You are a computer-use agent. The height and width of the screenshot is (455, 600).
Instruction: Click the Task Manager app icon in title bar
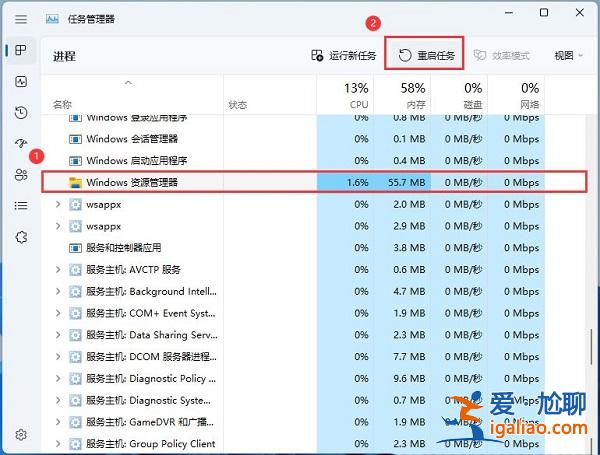point(52,19)
